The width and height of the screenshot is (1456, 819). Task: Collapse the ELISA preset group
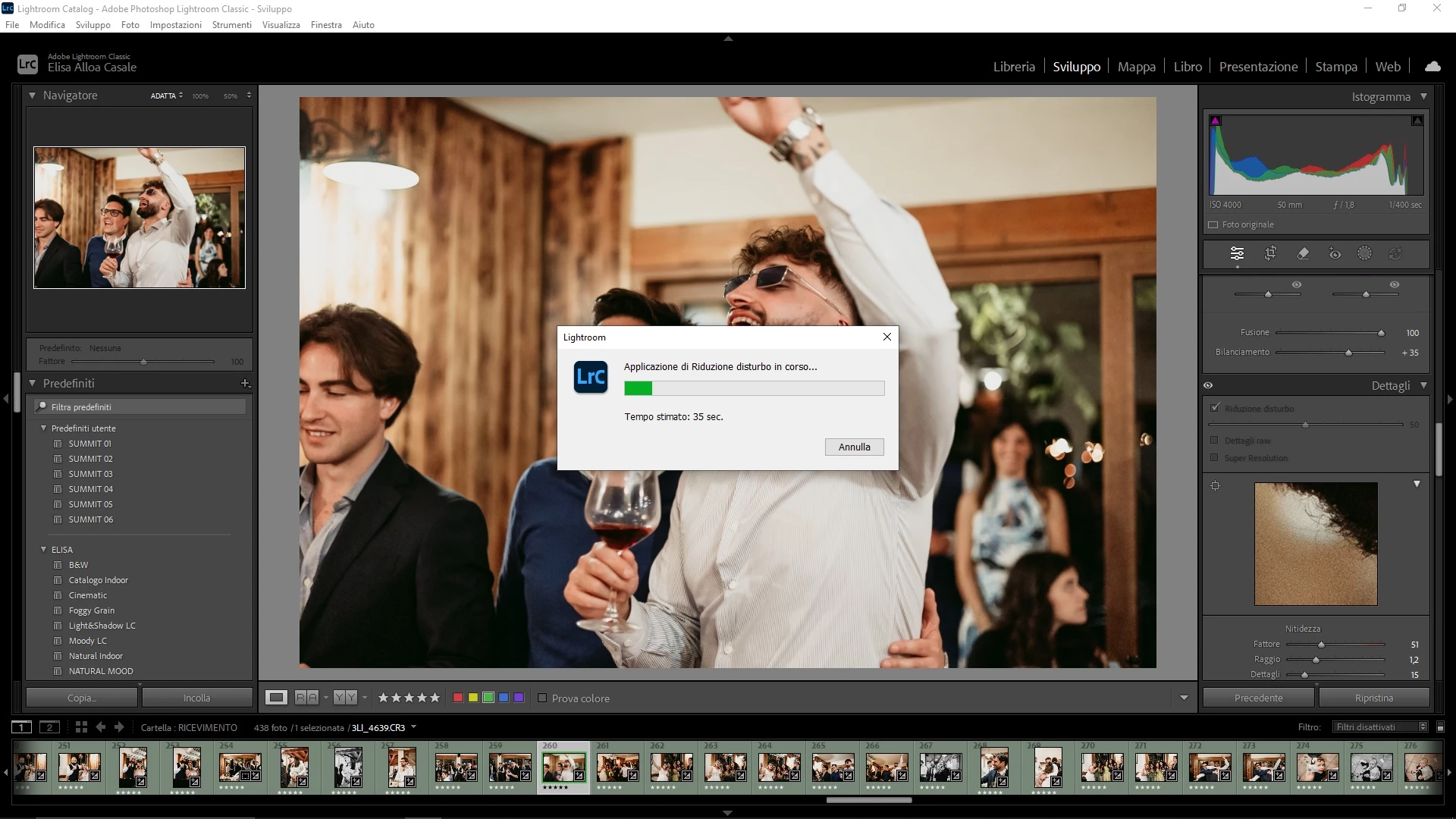click(x=44, y=550)
